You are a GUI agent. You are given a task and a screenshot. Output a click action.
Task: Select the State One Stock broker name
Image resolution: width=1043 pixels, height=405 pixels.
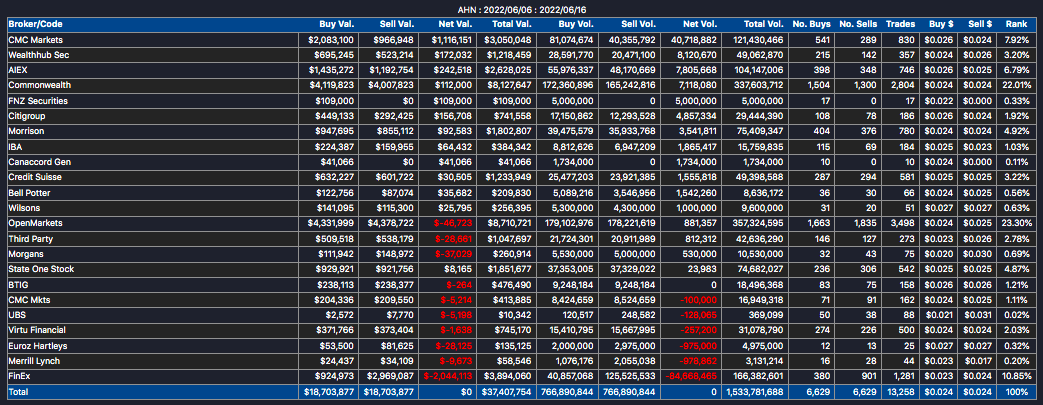pos(41,269)
